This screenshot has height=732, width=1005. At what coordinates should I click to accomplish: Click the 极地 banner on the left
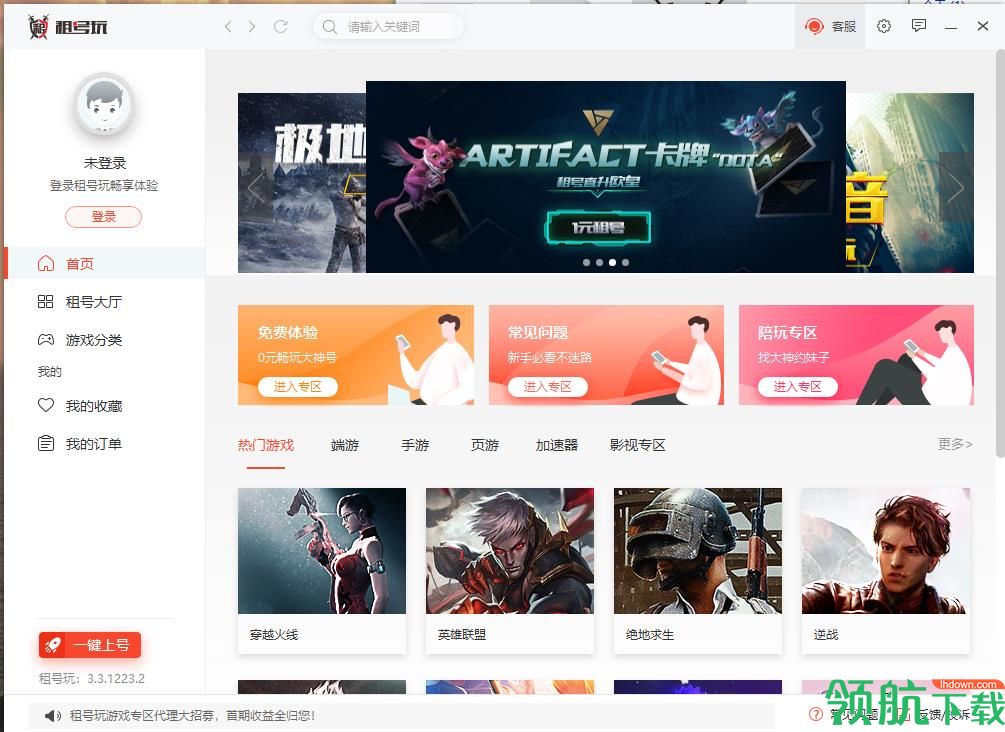tap(302, 183)
